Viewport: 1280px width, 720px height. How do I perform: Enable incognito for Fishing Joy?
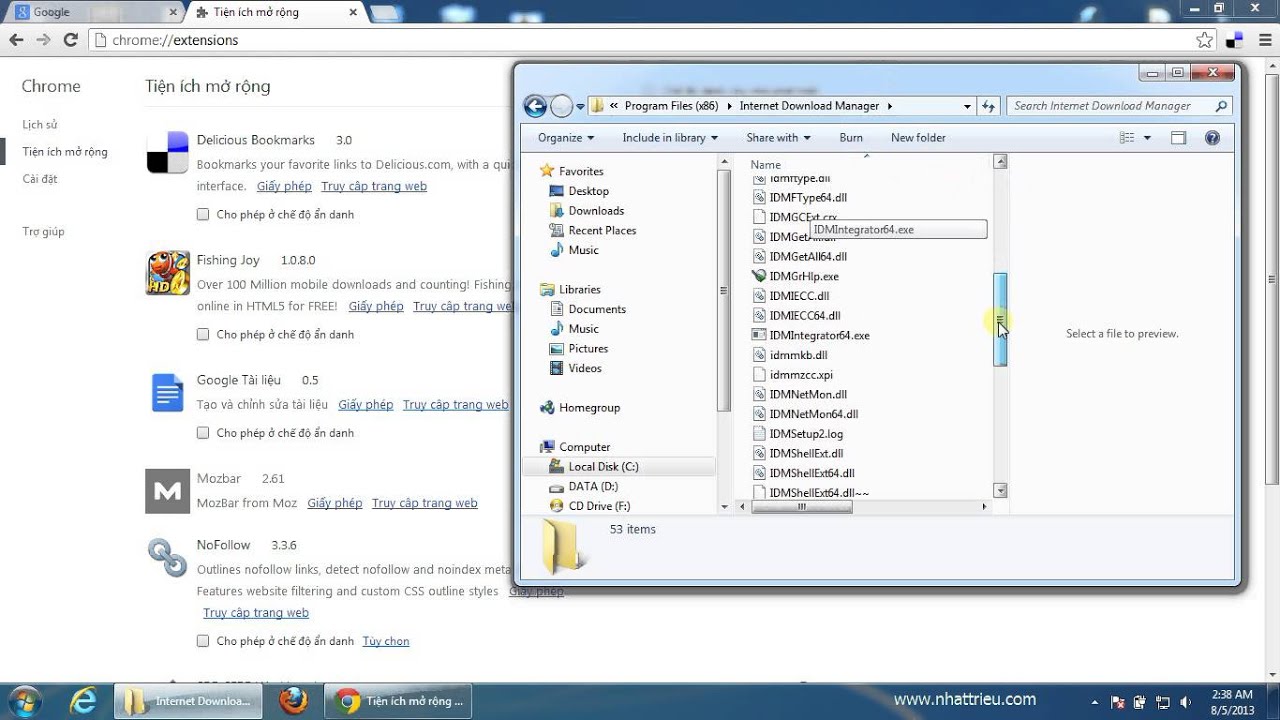pos(203,334)
